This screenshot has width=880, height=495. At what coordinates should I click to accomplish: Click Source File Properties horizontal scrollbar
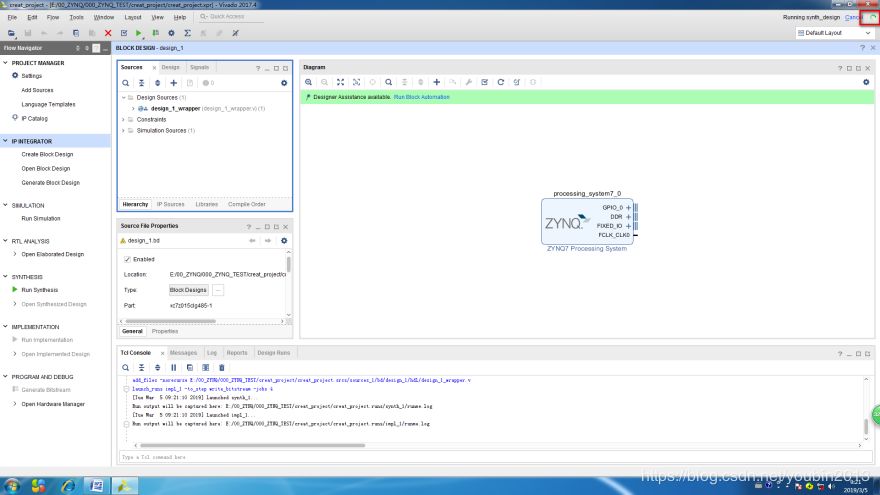(x=171, y=322)
